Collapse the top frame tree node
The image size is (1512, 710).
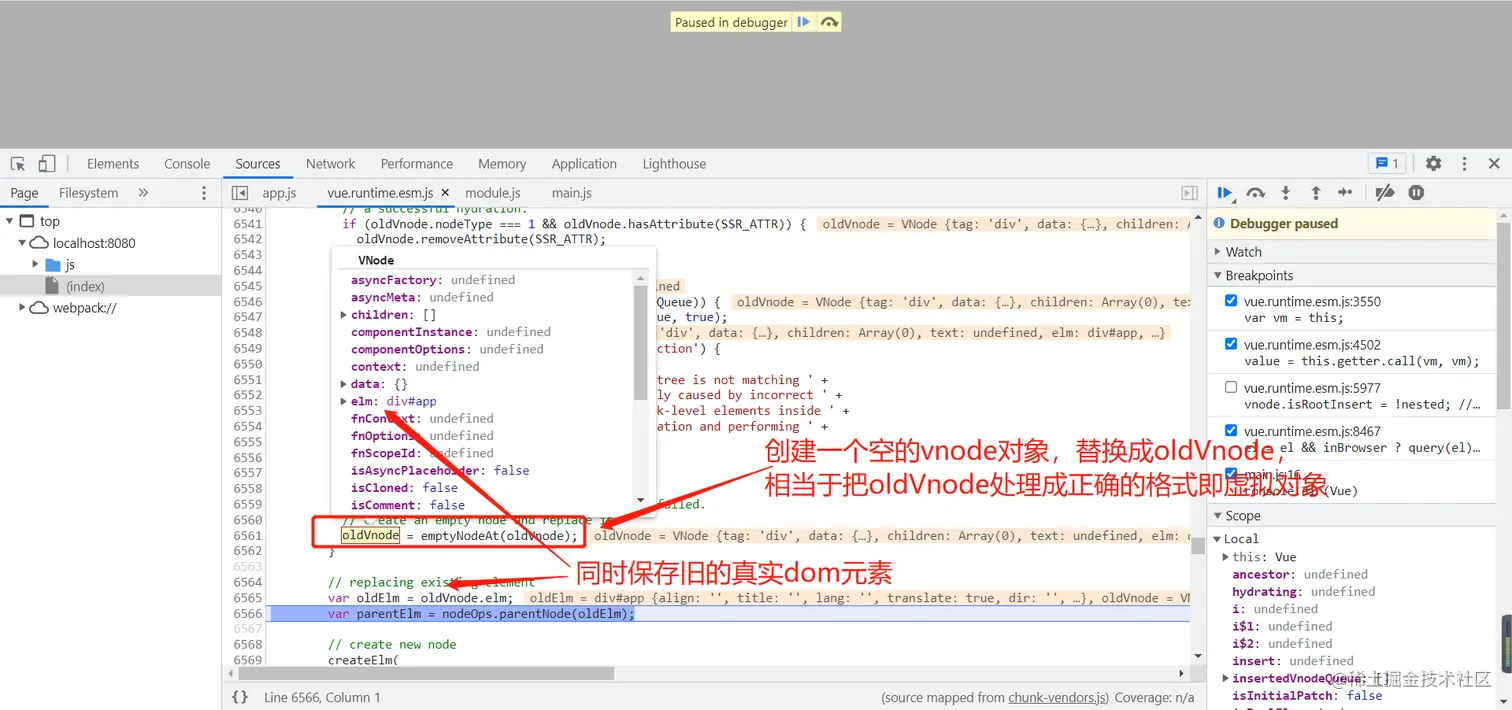[x=9, y=221]
